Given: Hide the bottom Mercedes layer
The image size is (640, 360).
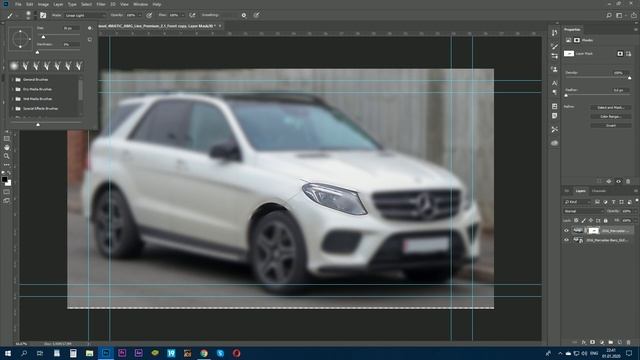Looking at the screenshot, I should (566, 240).
